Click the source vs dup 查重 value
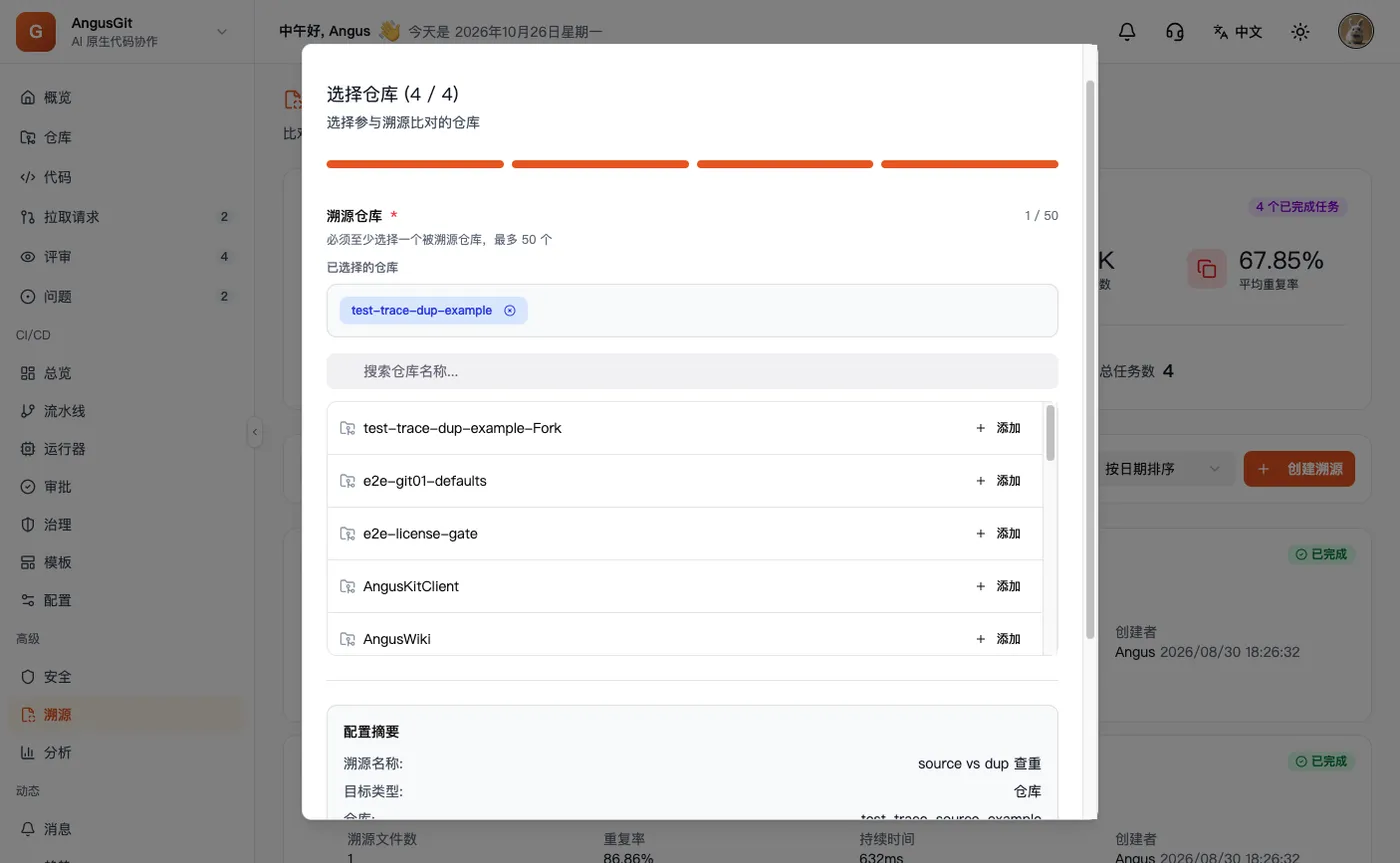Viewport: 1400px width, 863px height. click(979, 763)
